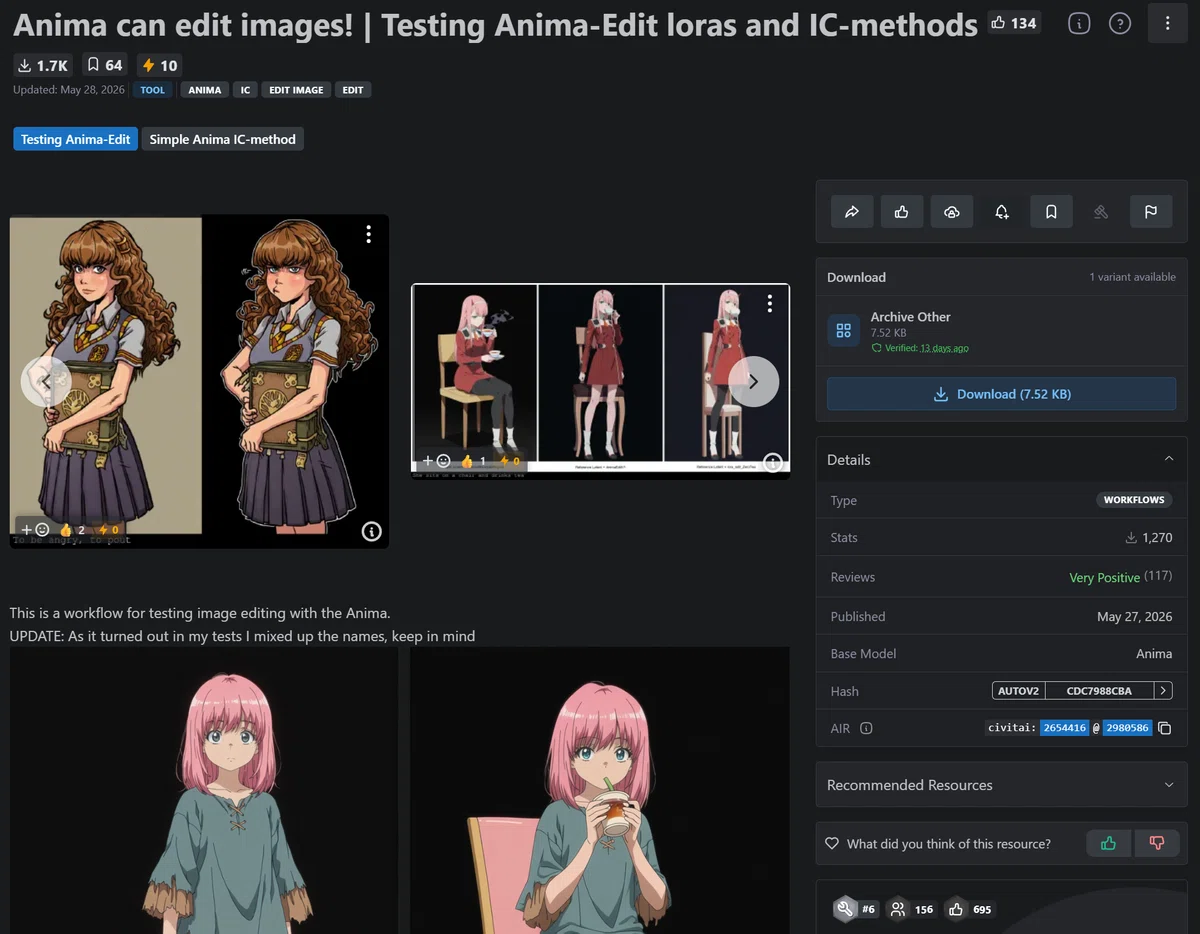Screen dimensions: 1200x934
Task: Expand the Recommended Resources section
Action: click(1001, 785)
